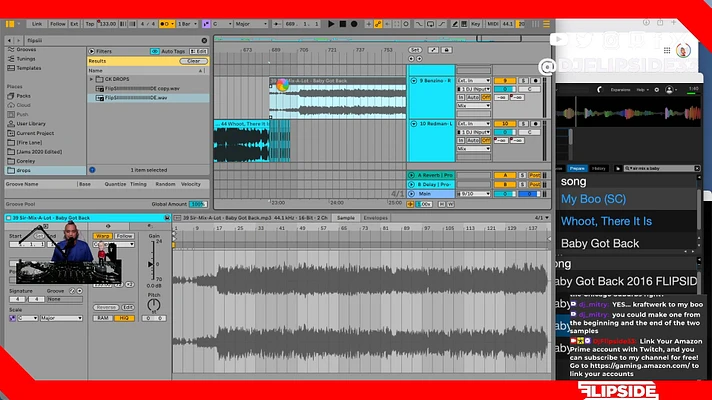Click the Clear results button
The image size is (712, 400).
coord(193,61)
